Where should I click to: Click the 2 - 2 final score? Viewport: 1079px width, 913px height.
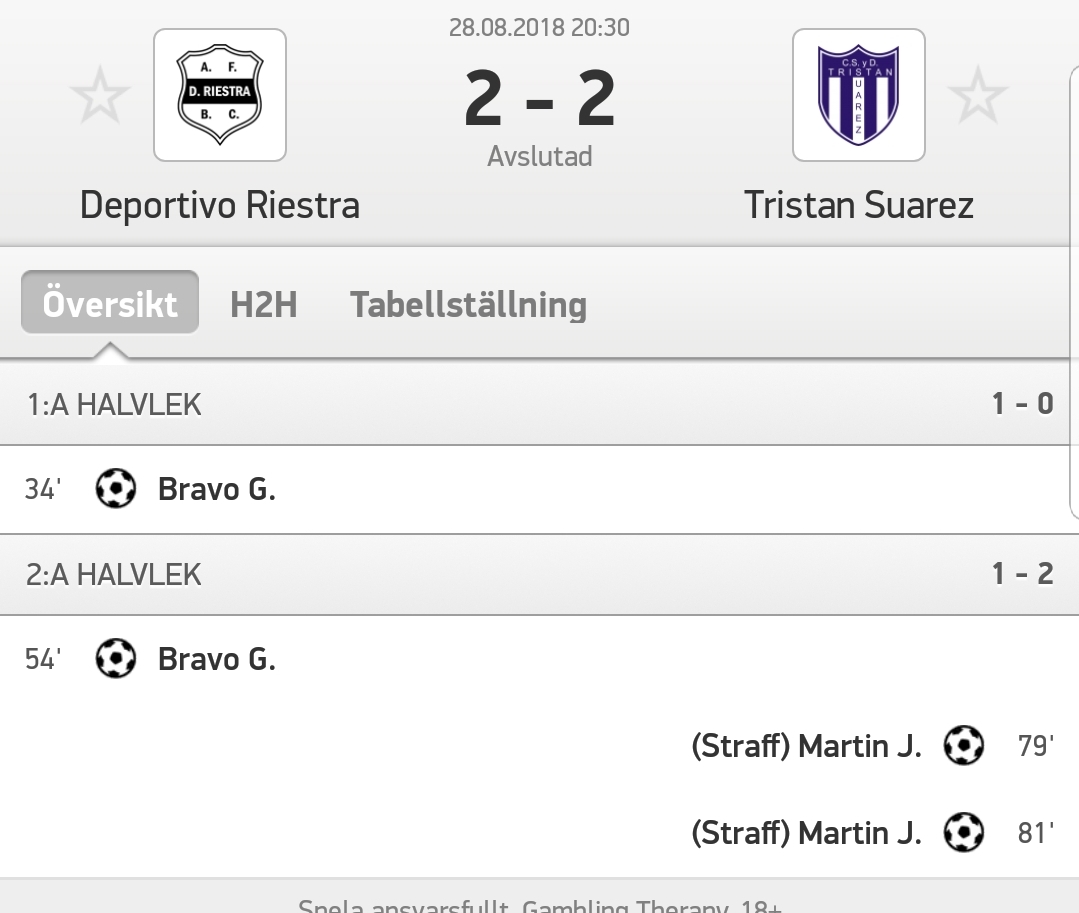click(x=540, y=100)
